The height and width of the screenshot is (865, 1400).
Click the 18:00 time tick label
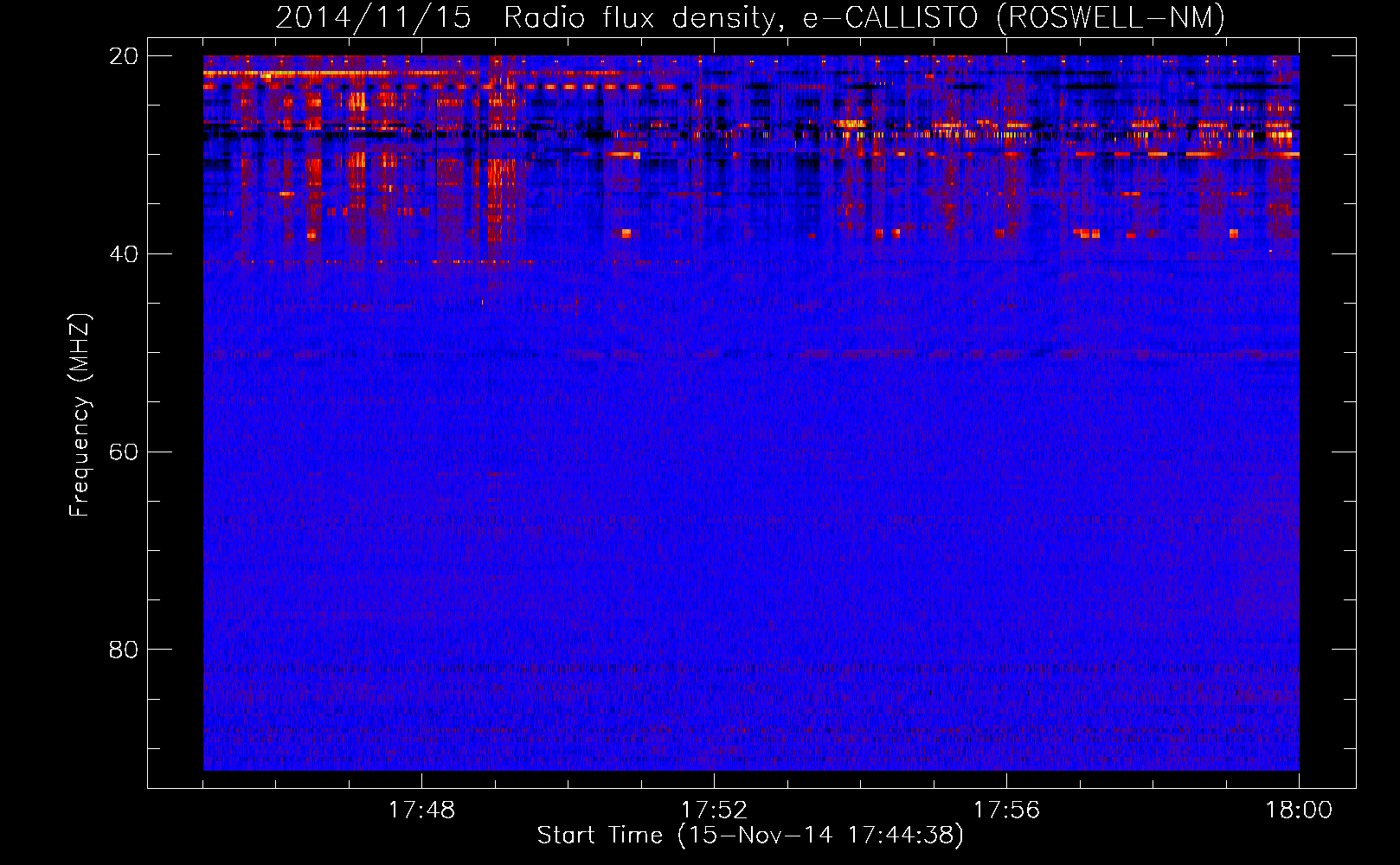click(x=1299, y=811)
